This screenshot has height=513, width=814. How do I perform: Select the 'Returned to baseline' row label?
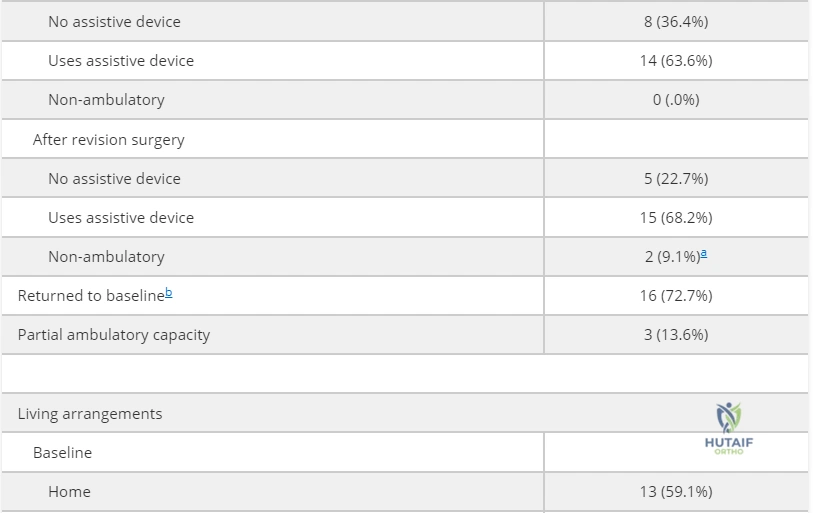click(x=91, y=295)
